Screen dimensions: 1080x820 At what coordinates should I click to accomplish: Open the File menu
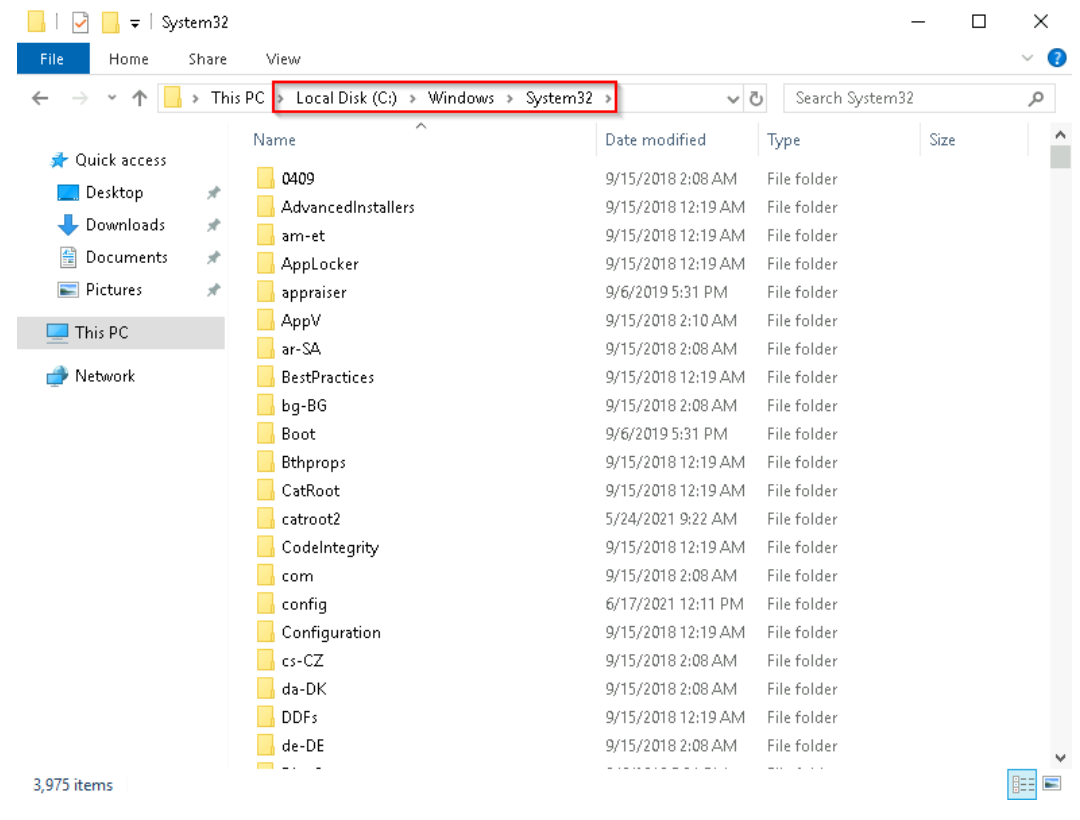(52, 59)
